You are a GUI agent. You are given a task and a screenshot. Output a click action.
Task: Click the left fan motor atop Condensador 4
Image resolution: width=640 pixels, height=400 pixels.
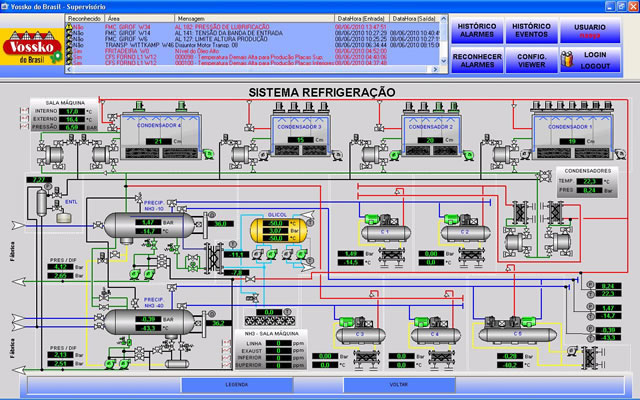(x=140, y=106)
